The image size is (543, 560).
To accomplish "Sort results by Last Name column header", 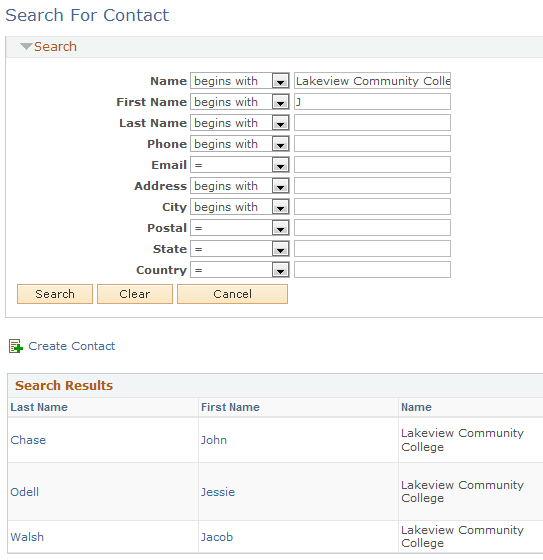I will pos(39,407).
